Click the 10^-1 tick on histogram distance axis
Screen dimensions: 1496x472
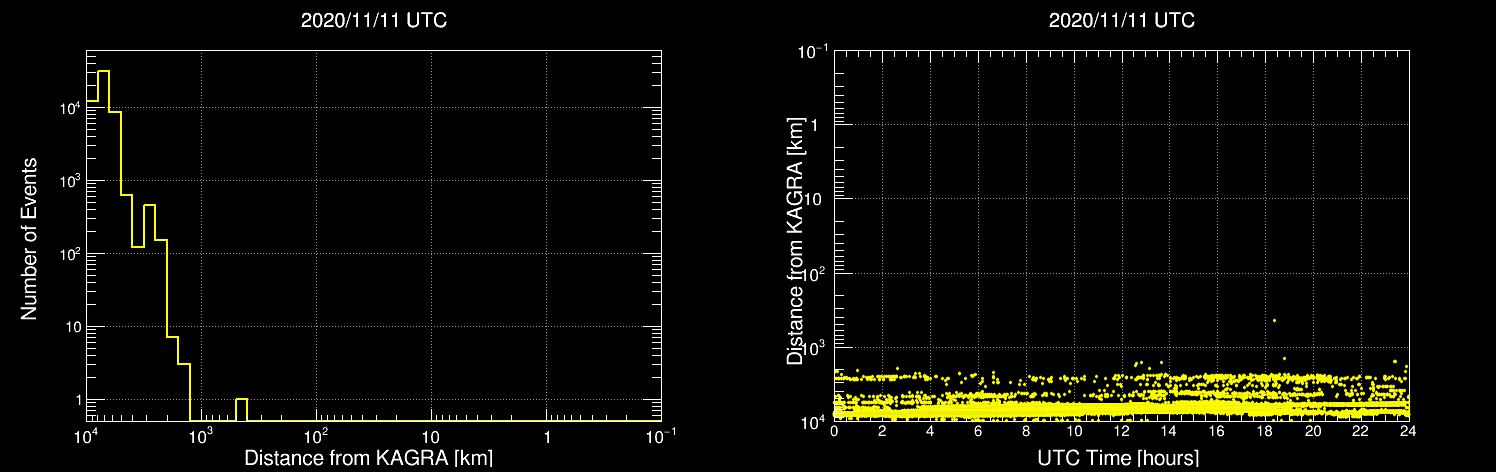pyautogui.click(x=661, y=435)
